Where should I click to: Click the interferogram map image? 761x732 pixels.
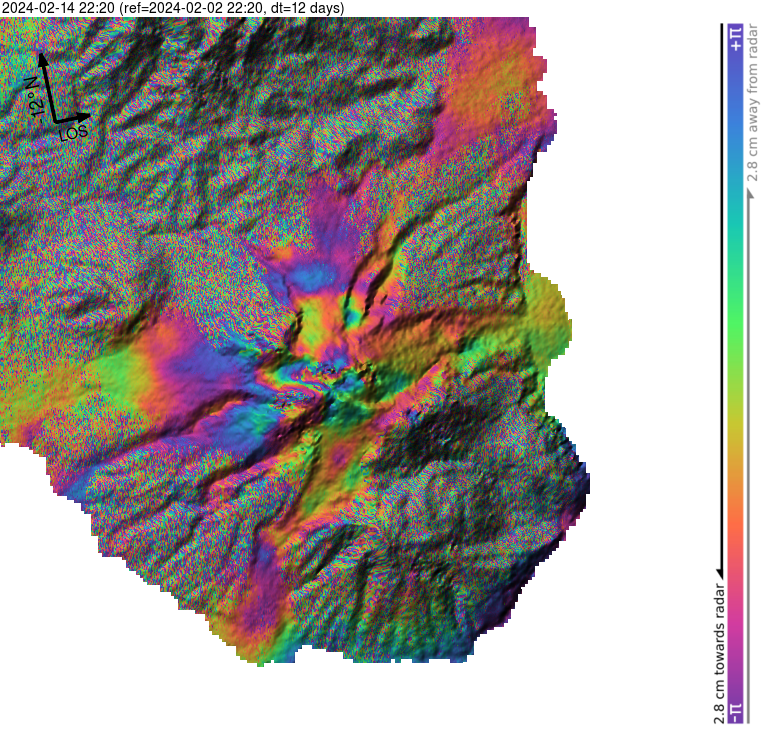295,340
